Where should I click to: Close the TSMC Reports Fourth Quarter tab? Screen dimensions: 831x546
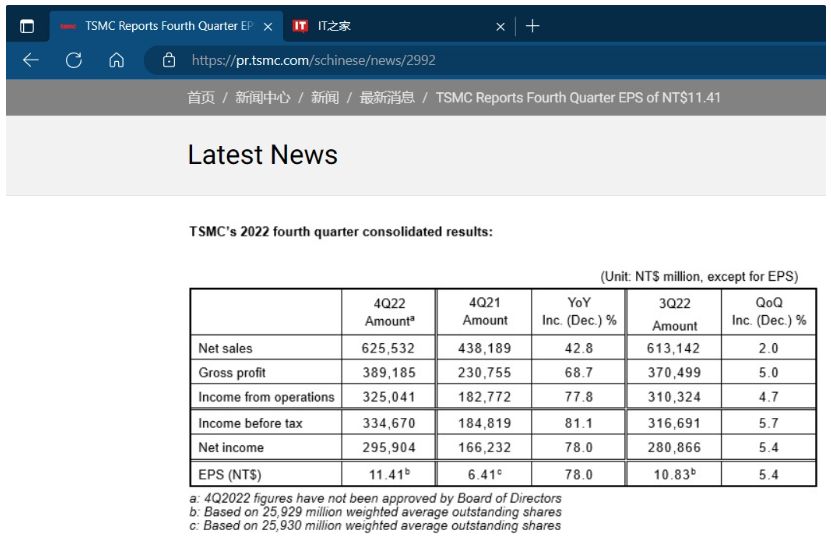[268, 27]
